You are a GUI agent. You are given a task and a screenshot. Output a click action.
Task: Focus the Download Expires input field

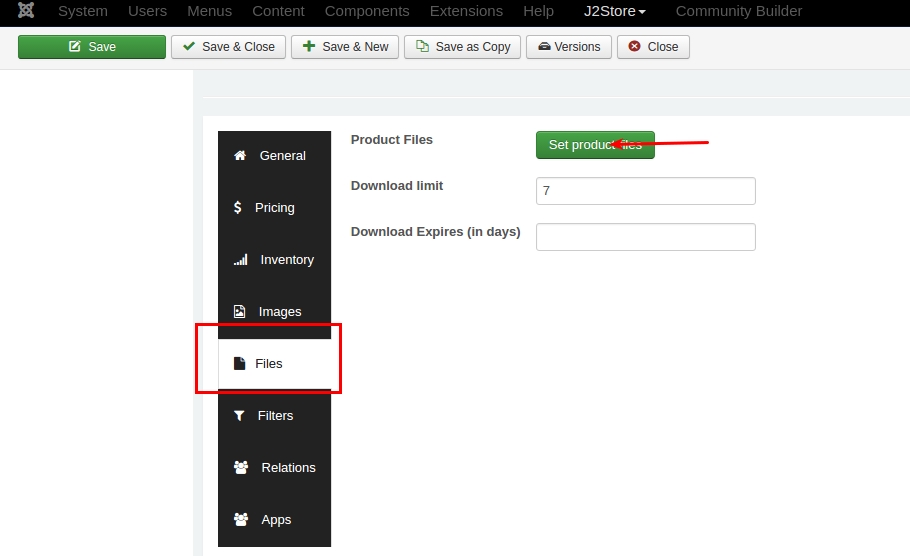[646, 237]
